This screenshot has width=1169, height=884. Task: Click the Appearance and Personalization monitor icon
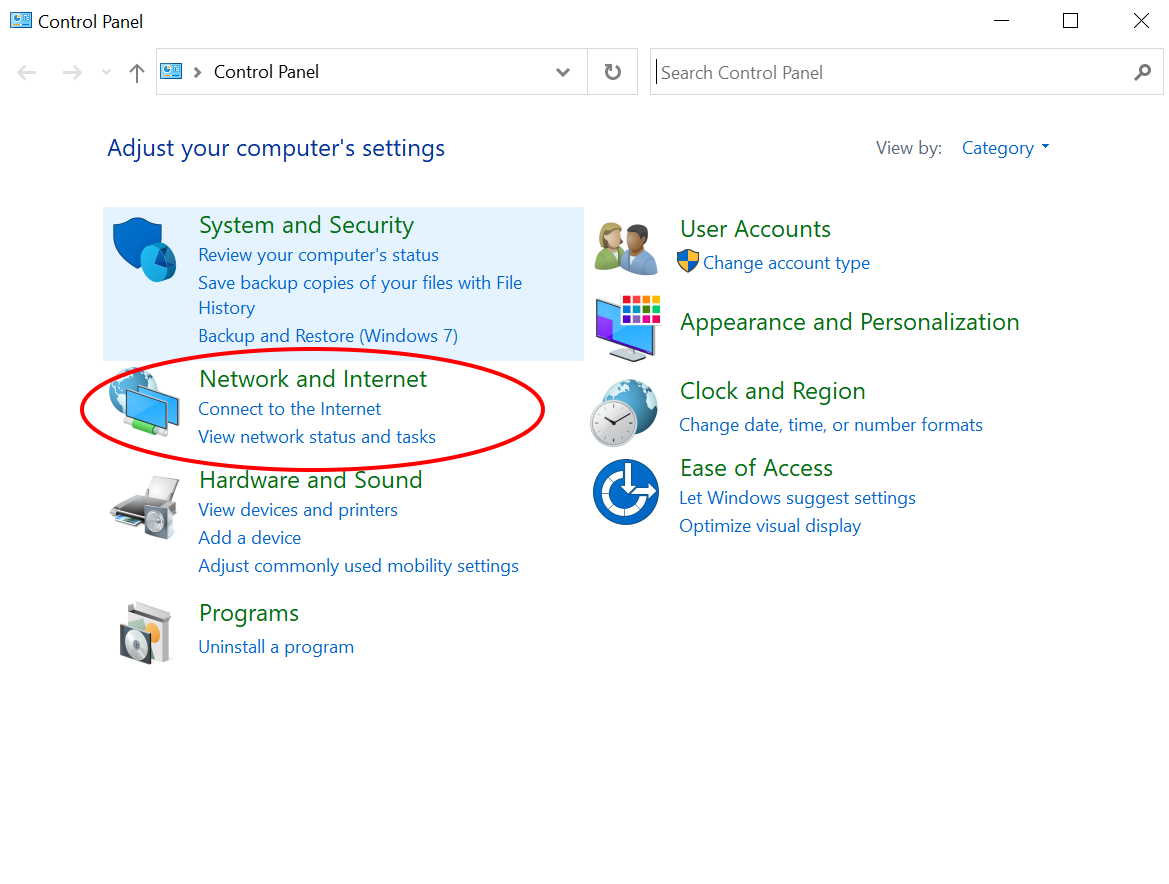pos(627,326)
